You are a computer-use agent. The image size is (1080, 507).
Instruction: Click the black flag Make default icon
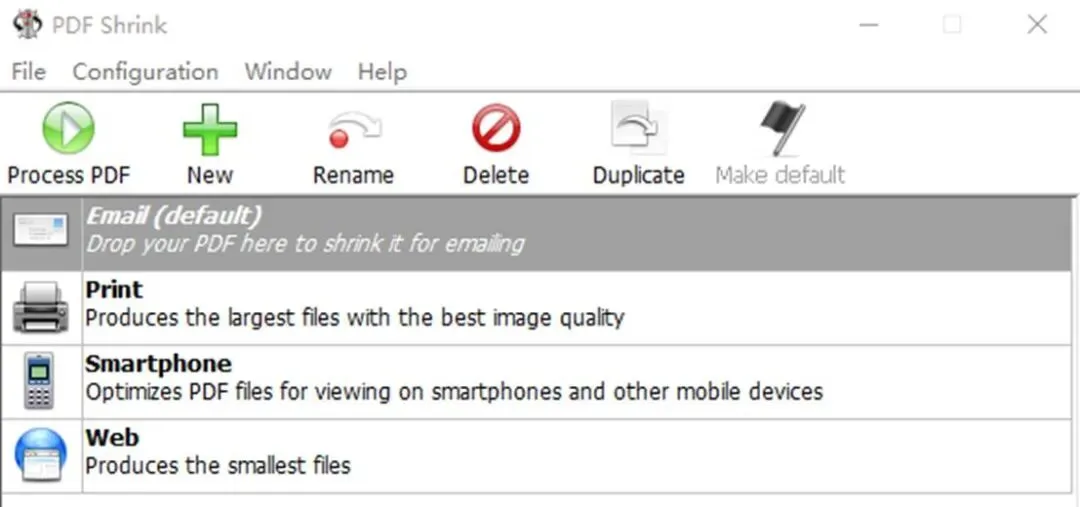(x=782, y=128)
